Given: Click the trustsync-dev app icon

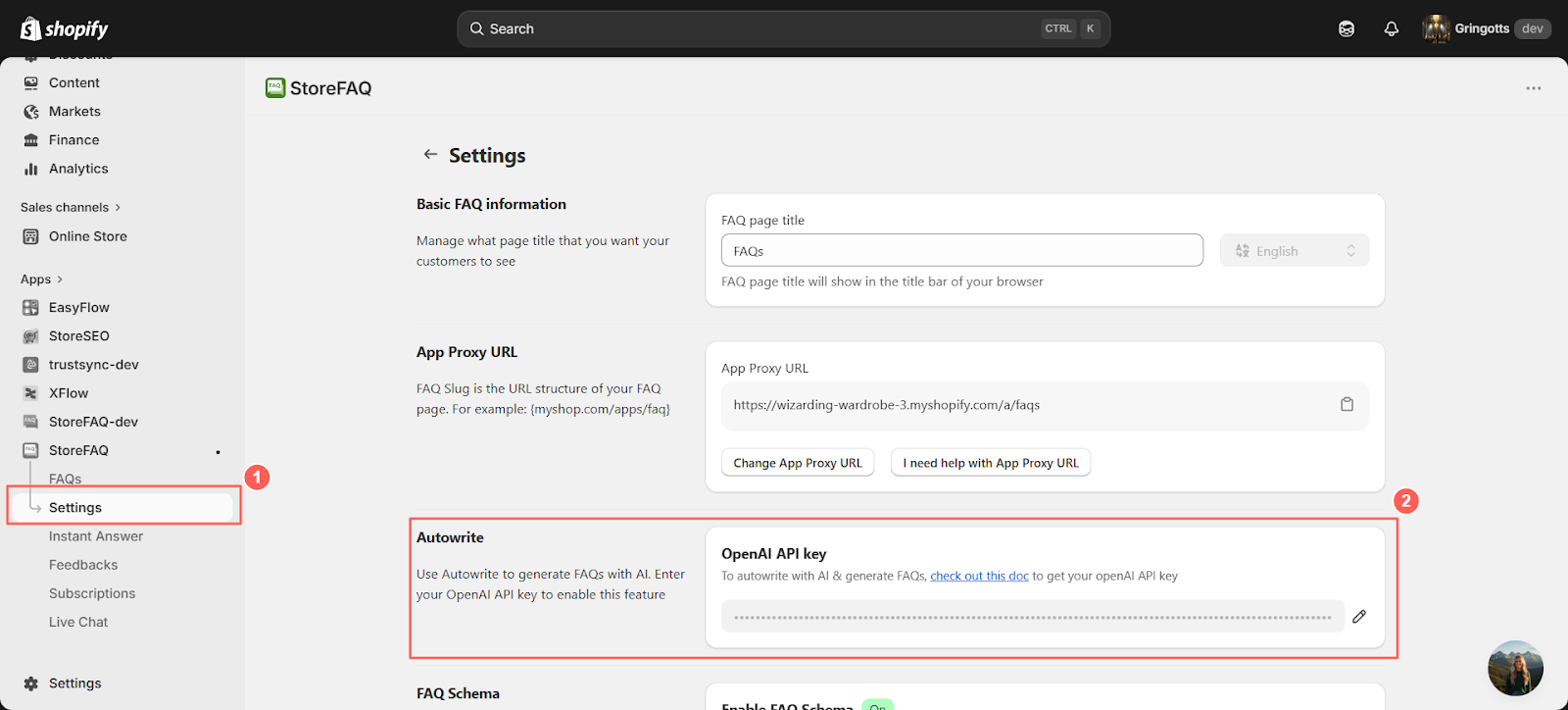Looking at the screenshot, I should pyautogui.click(x=31, y=365).
